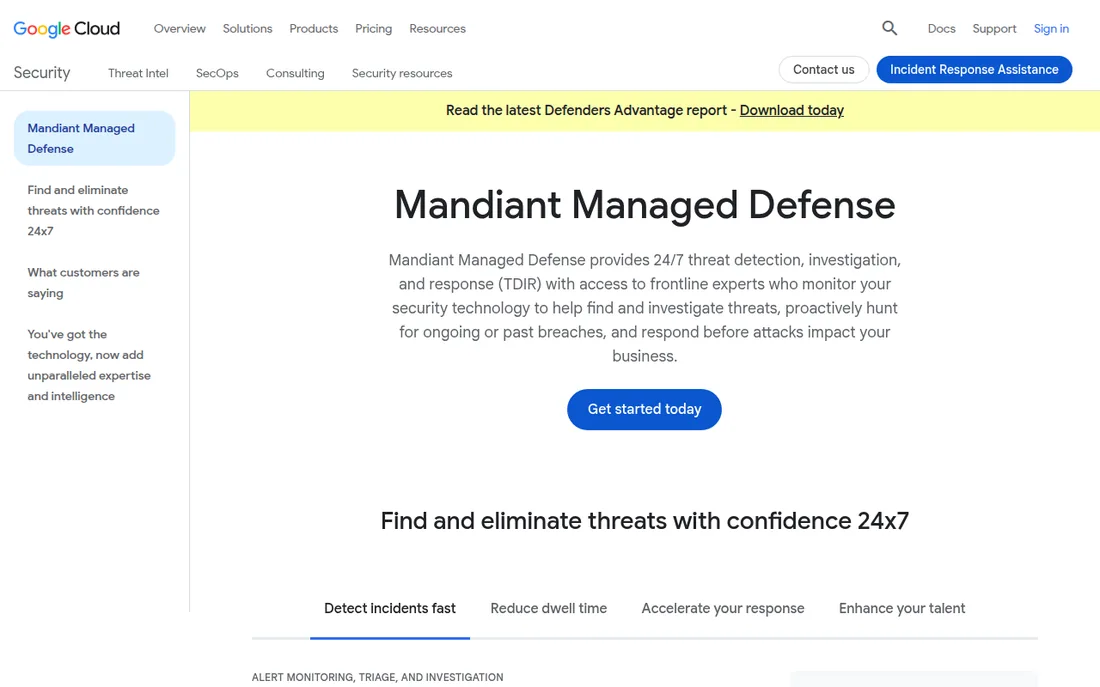
Task: Jump to Find and eliminate threats sidebar item
Action: click(94, 211)
